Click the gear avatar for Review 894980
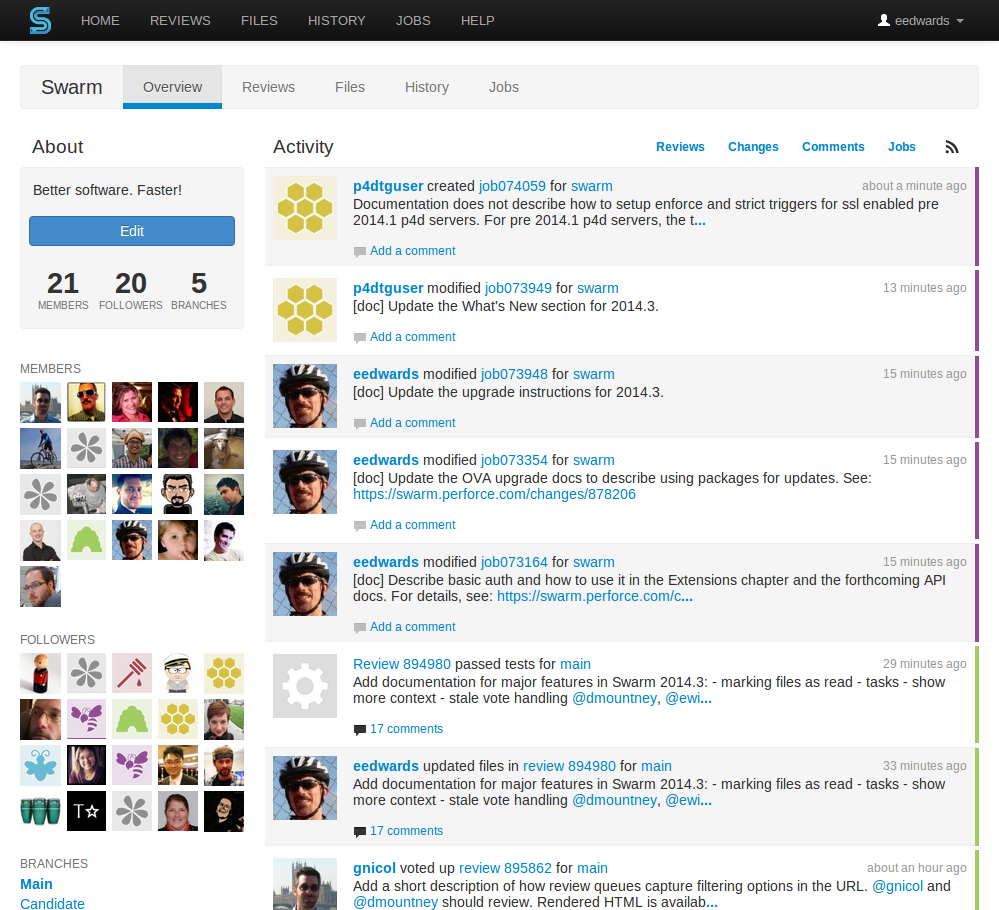Image resolution: width=999 pixels, height=910 pixels. (x=305, y=686)
